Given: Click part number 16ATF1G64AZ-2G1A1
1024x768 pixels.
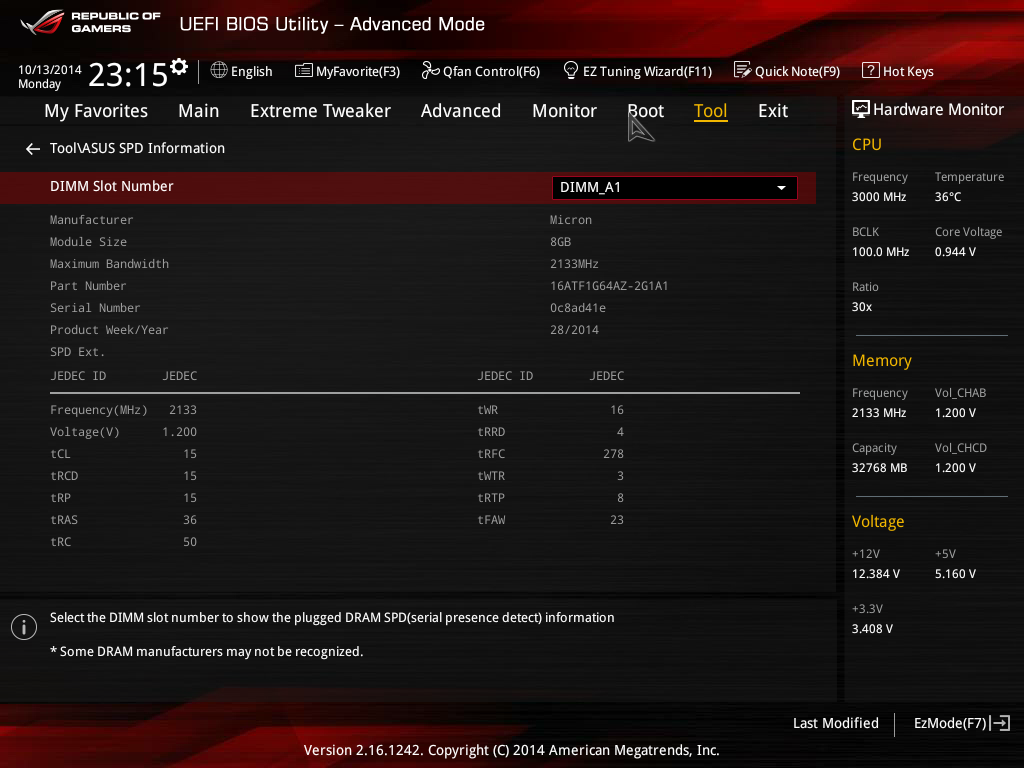Looking at the screenshot, I should click(x=609, y=286).
